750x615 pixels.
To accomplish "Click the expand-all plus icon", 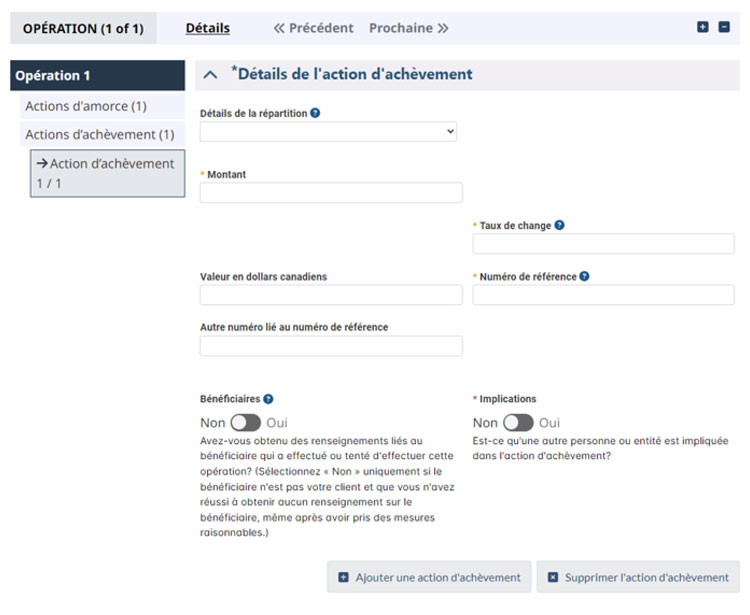I will pos(703,28).
